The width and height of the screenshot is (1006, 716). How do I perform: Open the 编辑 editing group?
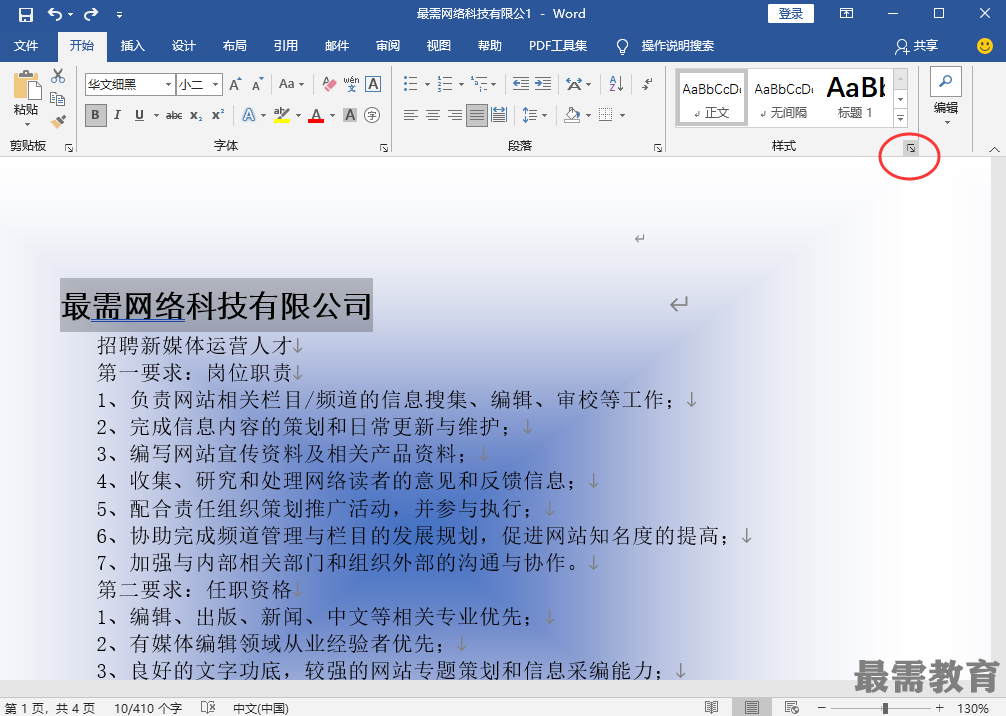(946, 96)
